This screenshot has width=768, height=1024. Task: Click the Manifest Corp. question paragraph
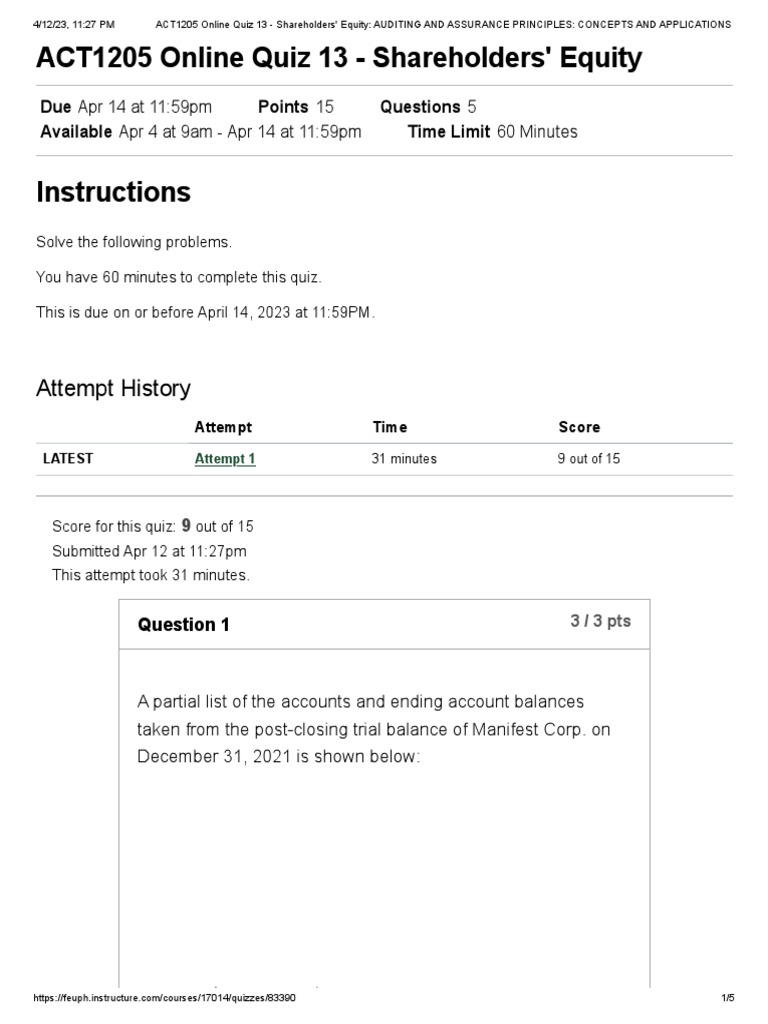373,729
